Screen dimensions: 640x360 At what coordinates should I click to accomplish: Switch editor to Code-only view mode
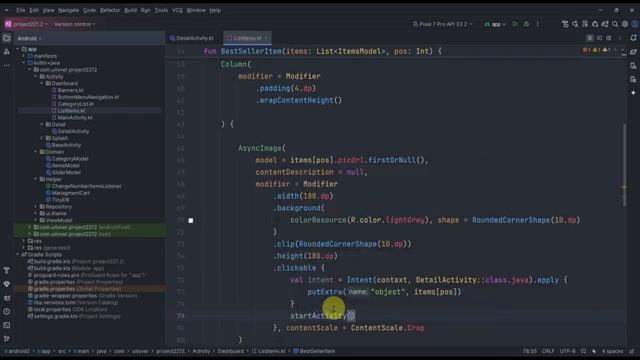click(x=589, y=38)
